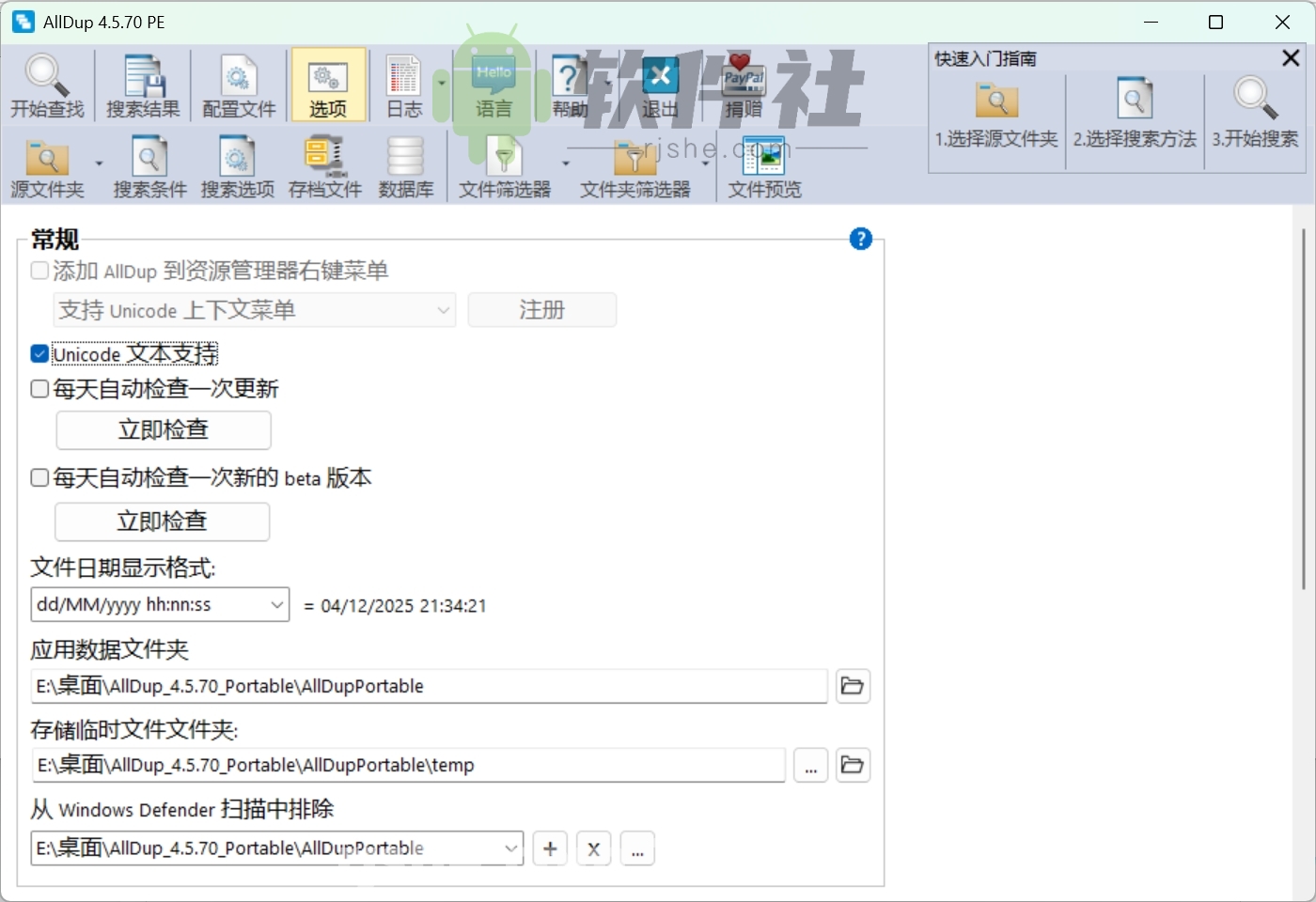1316x902 pixels.
Task: View the 日志 log
Action: coord(403,85)
